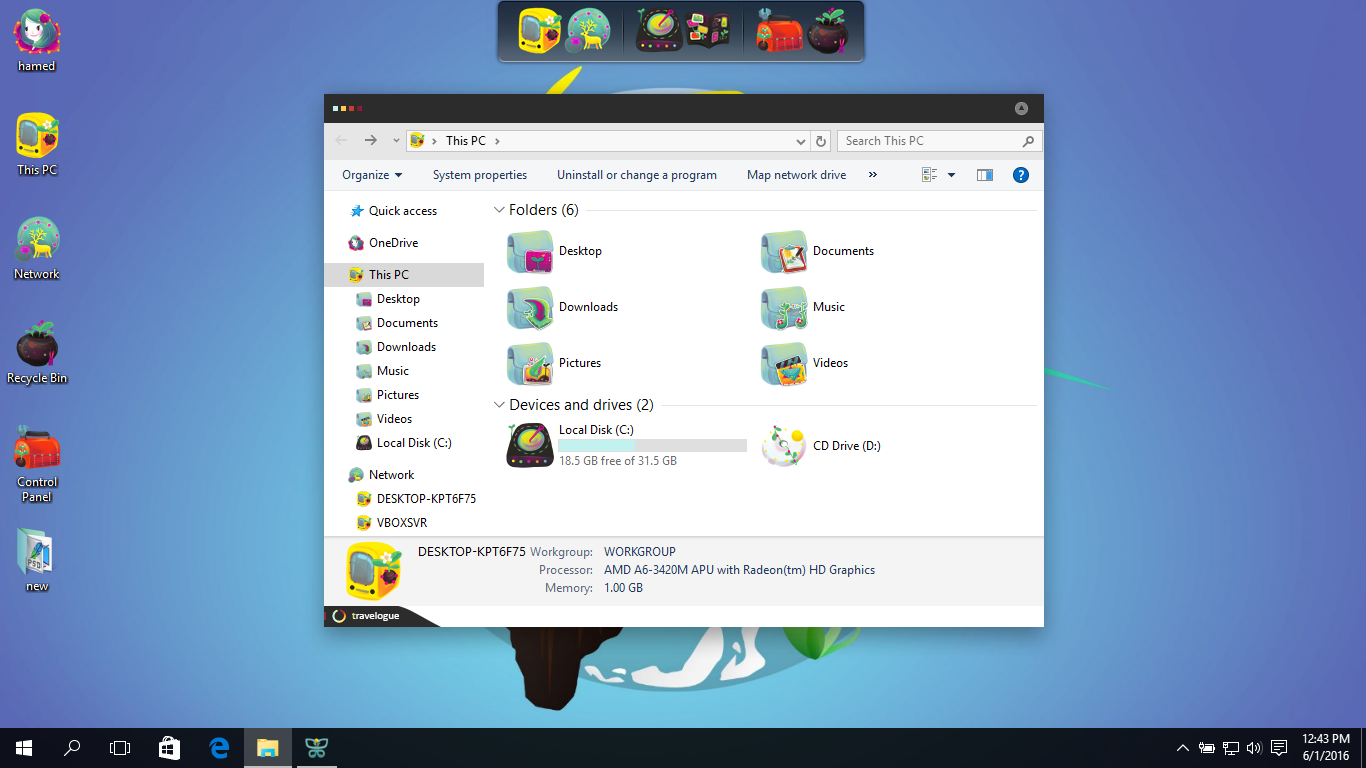Collapse the Devices and drives group
This screenshot has height=768, width=1366.
pyautogui.click(x=499, y=405)
